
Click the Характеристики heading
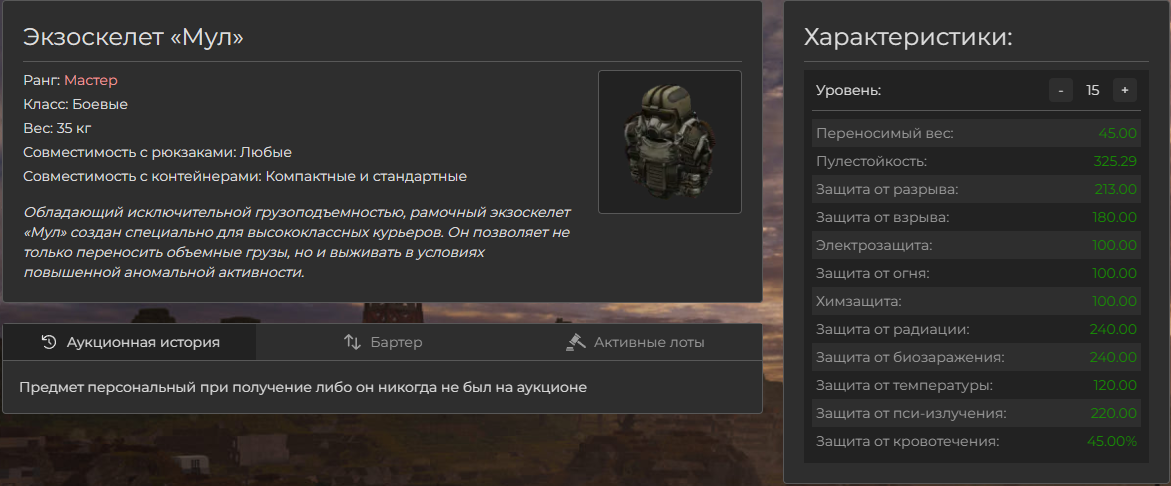tap(908, 37)
